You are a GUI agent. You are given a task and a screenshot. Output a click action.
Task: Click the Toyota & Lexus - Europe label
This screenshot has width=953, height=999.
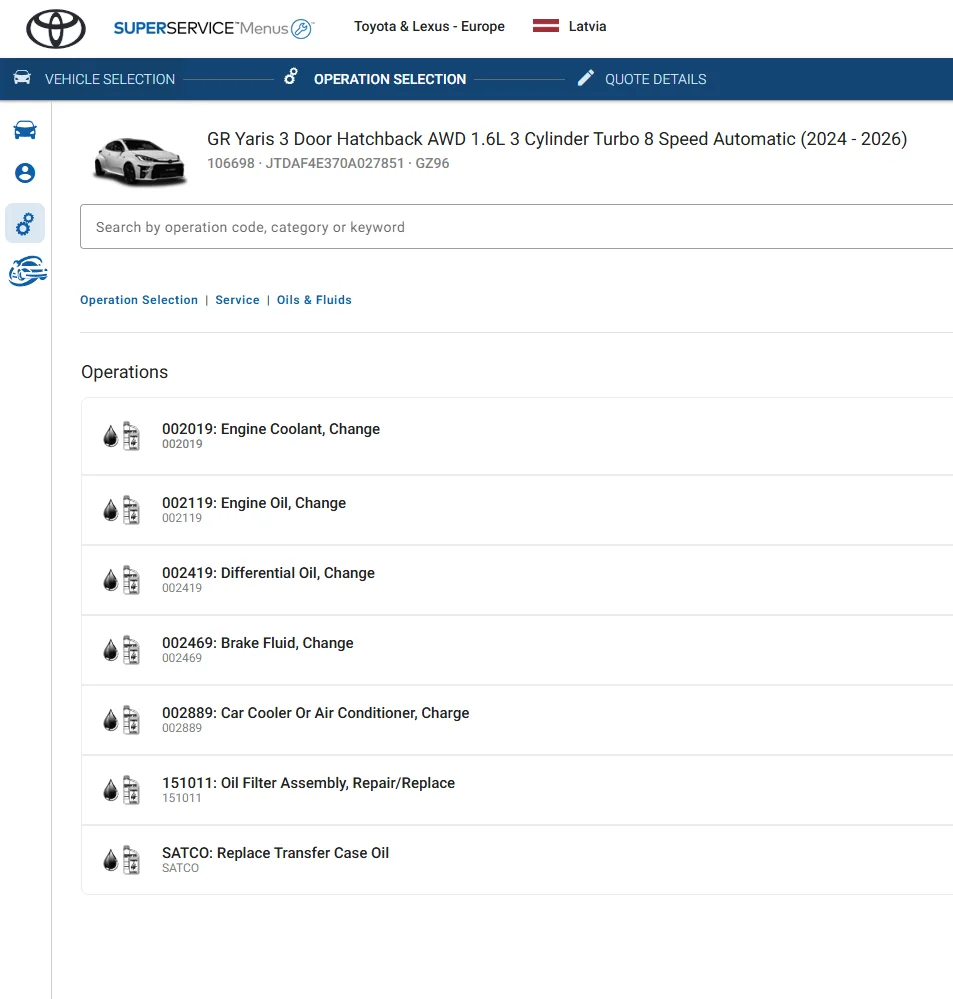pyautogui.click(x=429, y=26)
